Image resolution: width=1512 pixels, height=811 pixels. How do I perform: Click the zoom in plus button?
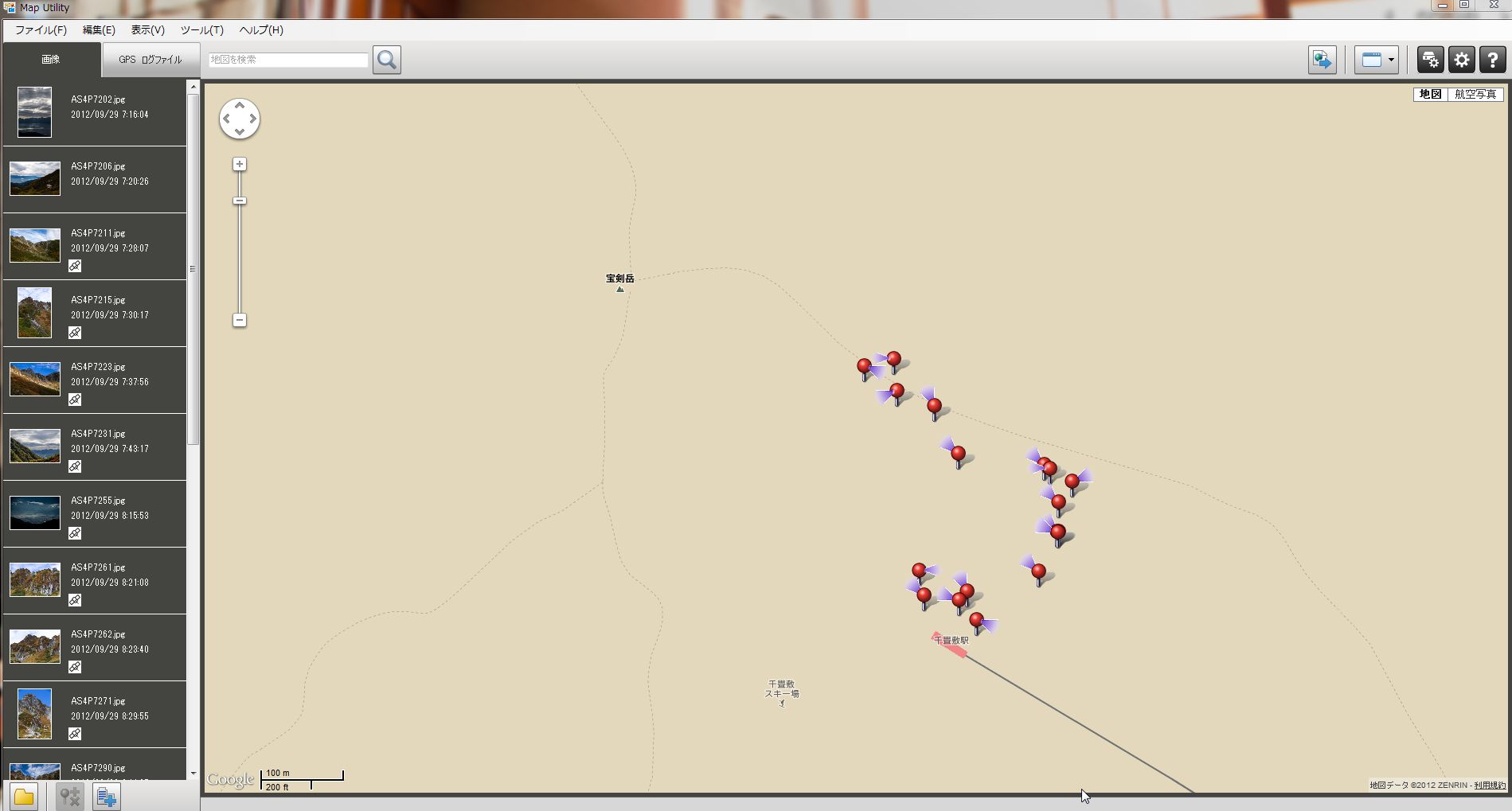(x=239, y=164)
